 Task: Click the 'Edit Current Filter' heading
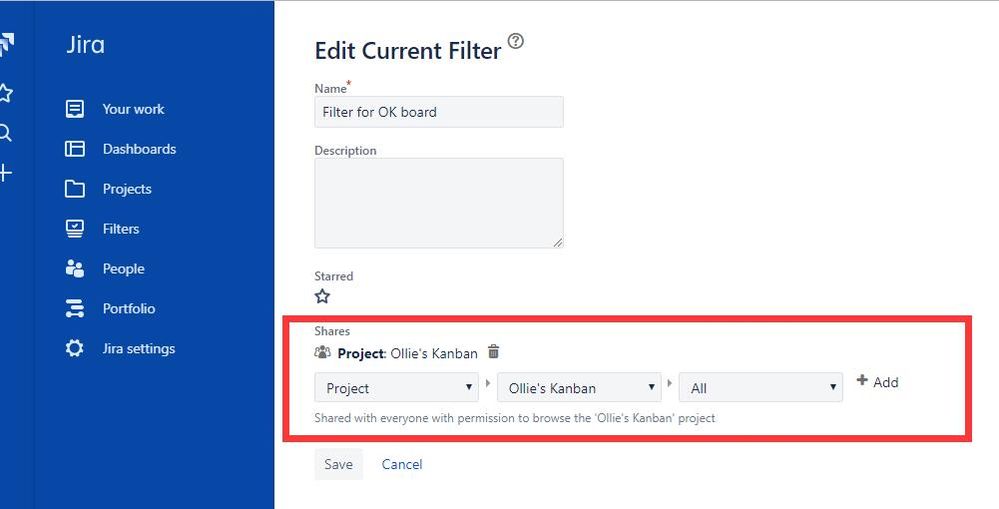click(408, 52)
